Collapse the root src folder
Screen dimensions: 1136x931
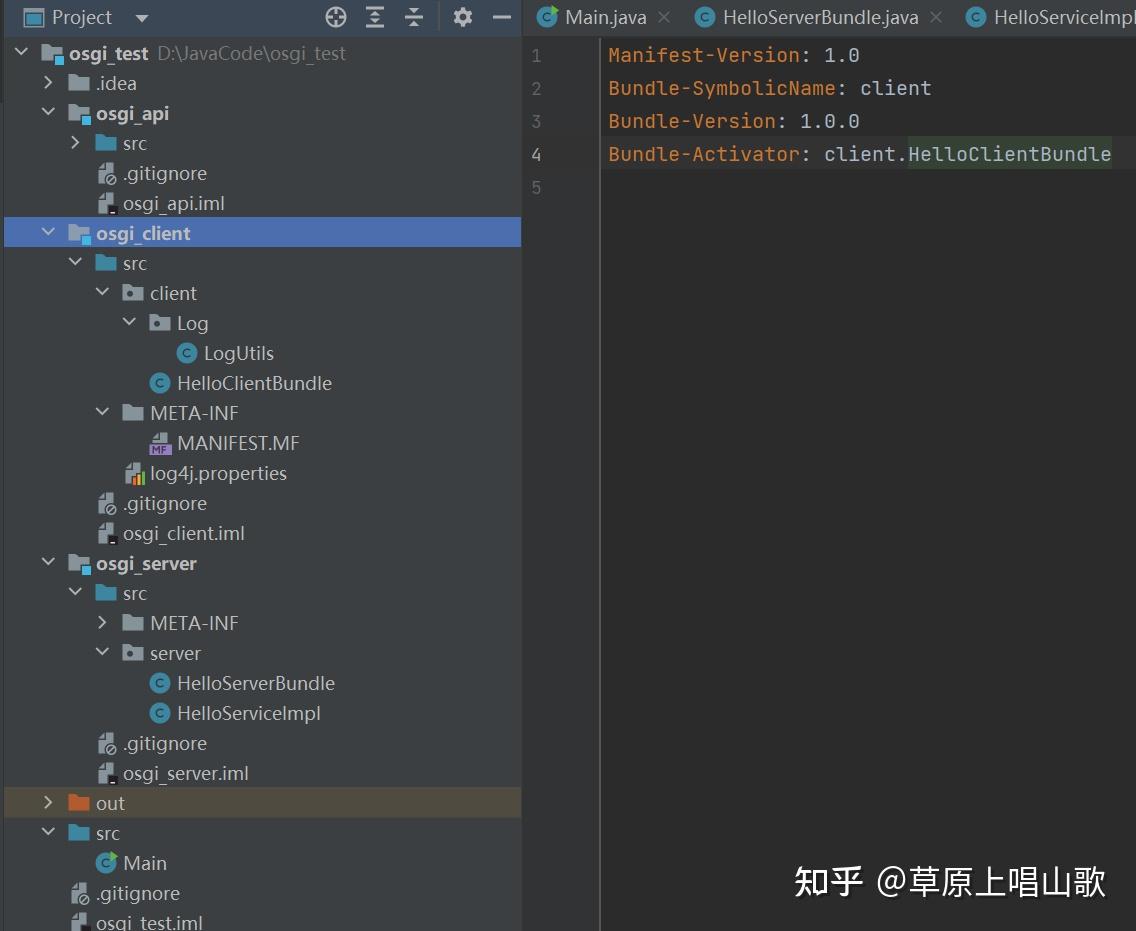click(48, 832)
